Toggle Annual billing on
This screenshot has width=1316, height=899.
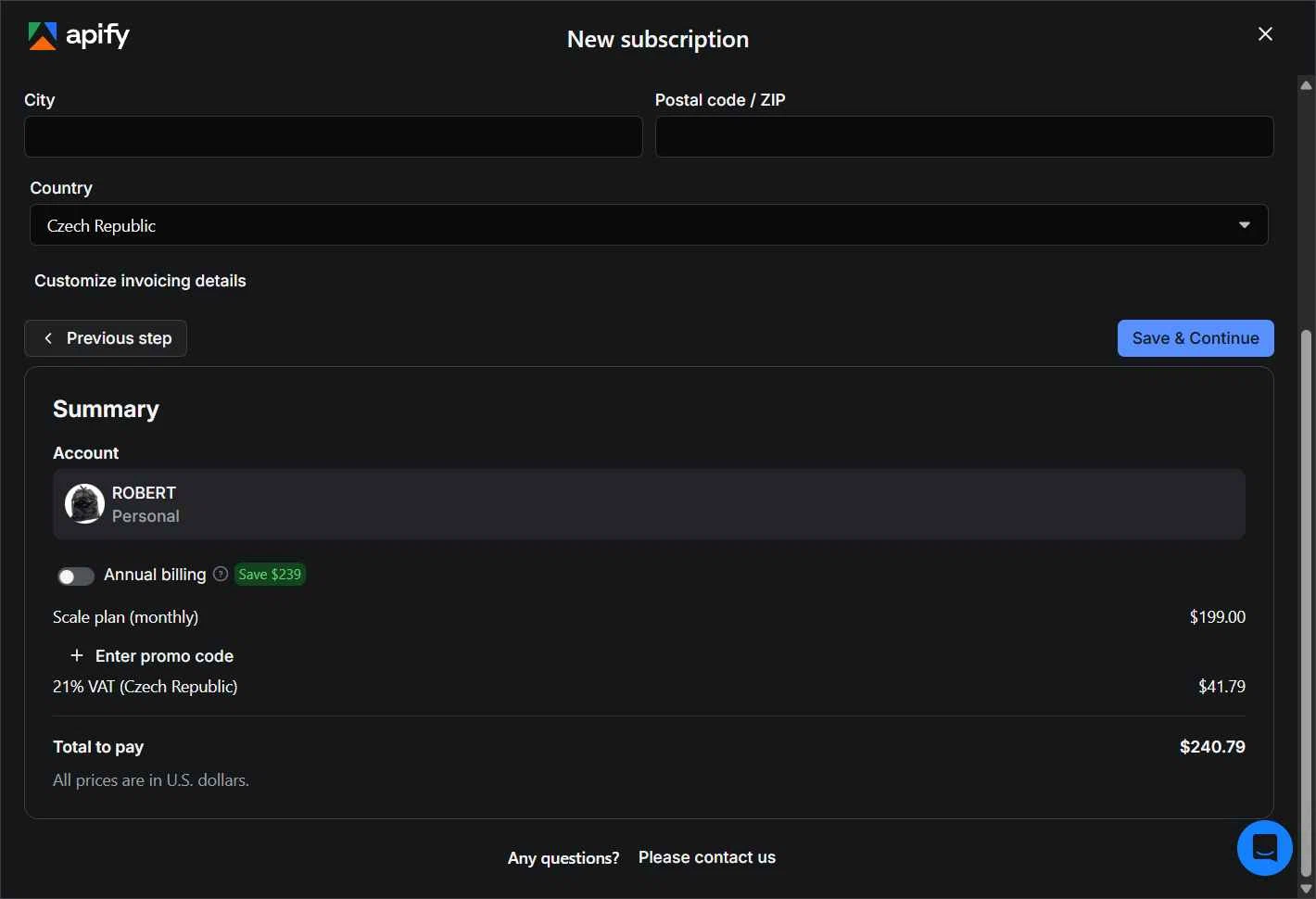pyautogui.click(x=76, y=576)
